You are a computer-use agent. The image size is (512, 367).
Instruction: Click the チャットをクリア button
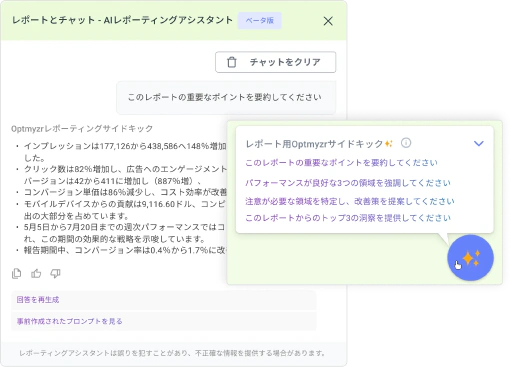(x=275, y=62)
